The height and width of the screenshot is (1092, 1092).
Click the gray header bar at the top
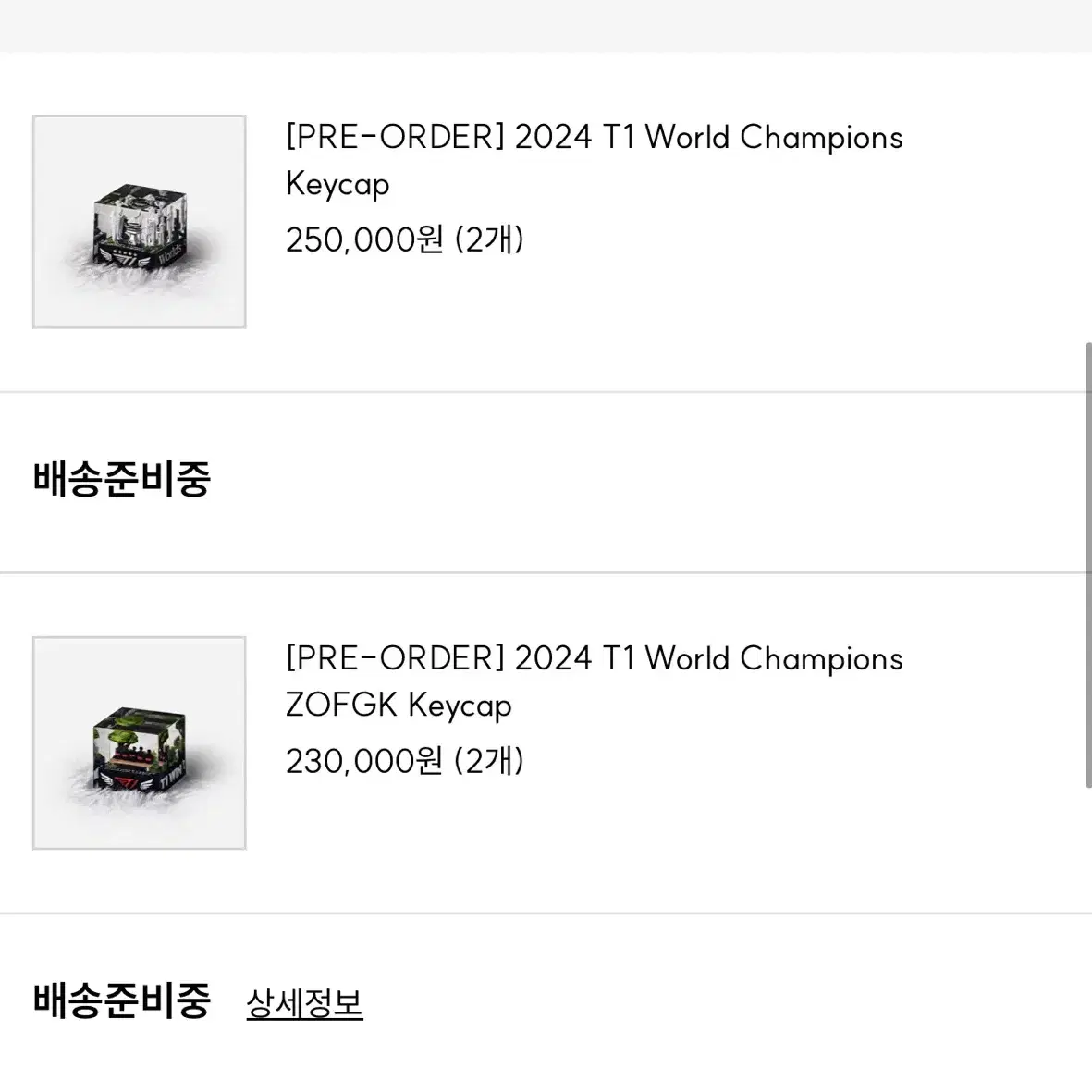tap(546, 26)
